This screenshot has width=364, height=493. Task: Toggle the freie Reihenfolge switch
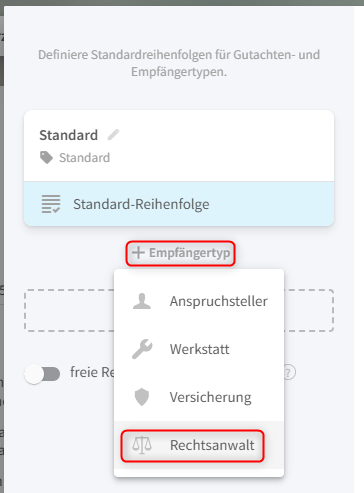click(42, 374)
